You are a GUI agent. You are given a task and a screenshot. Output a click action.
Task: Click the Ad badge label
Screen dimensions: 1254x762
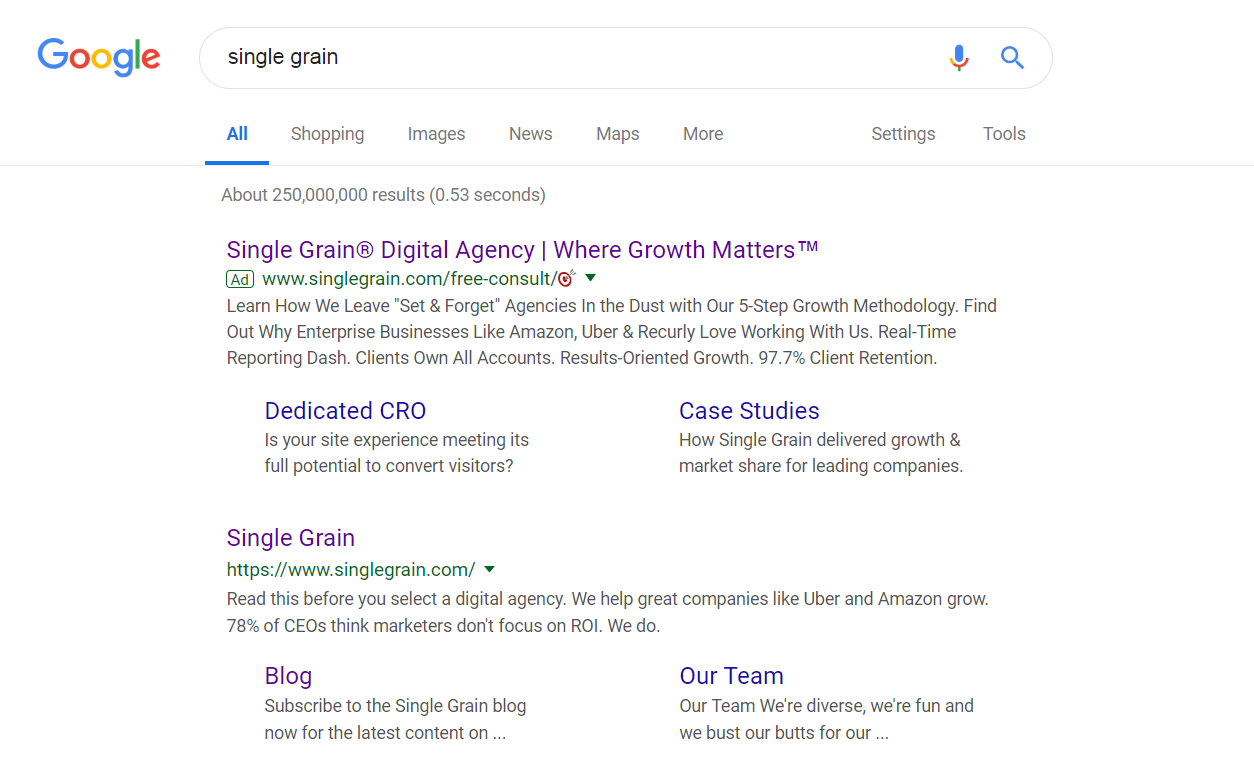click(240, 279)
